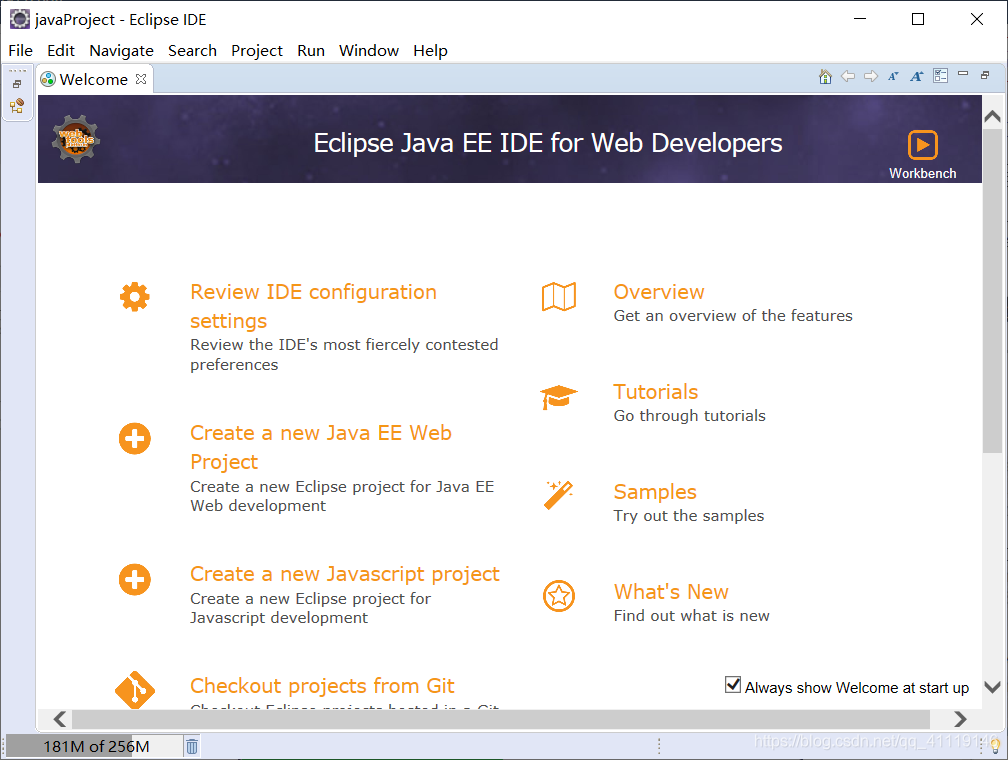Open the Window menu
This screenshot has width=1008, height=760.
(x=369, y=50)
